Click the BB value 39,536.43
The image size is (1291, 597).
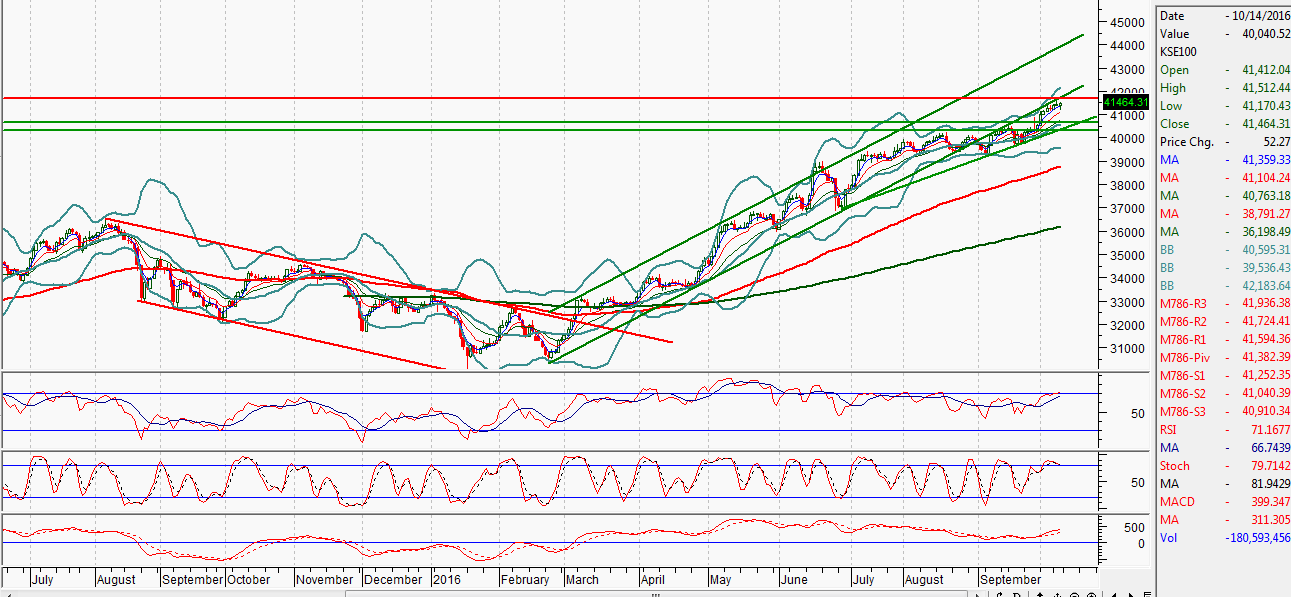pos(1265,268)
